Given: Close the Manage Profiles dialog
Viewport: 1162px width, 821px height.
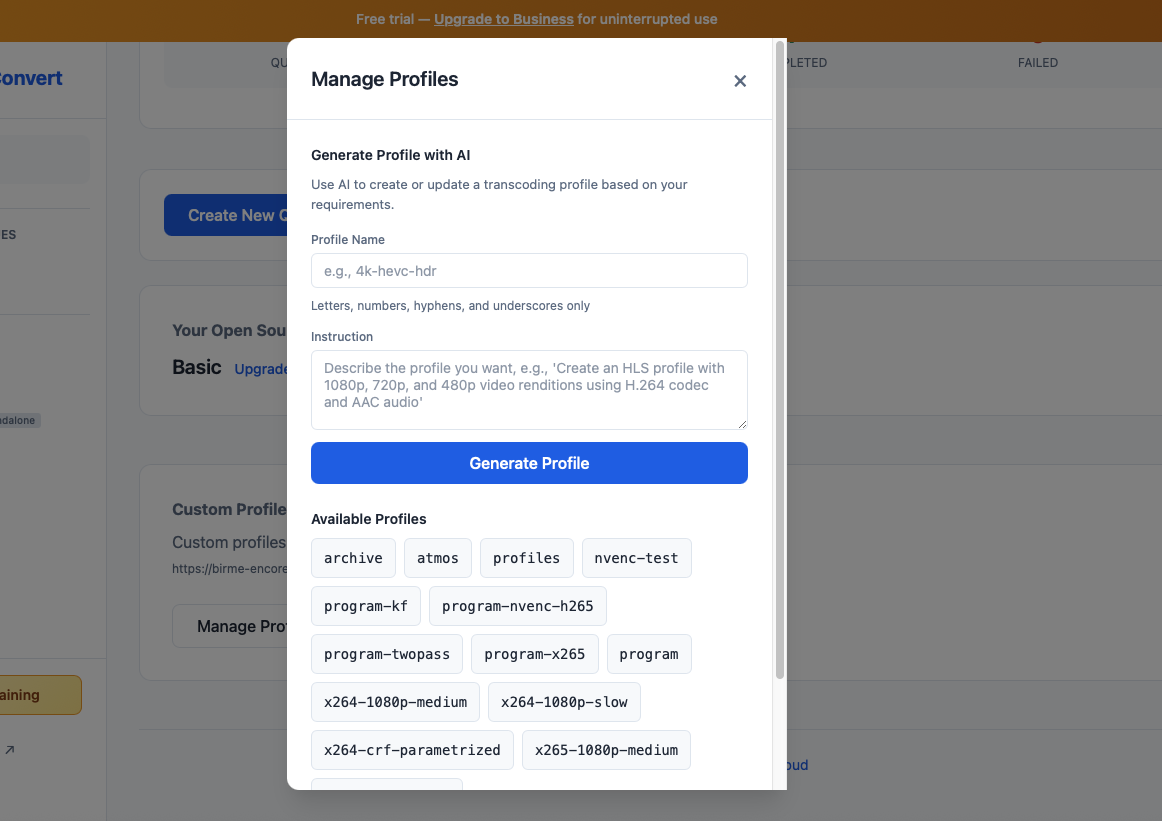Looking at the screenshot, I should [x=740, y=81].
